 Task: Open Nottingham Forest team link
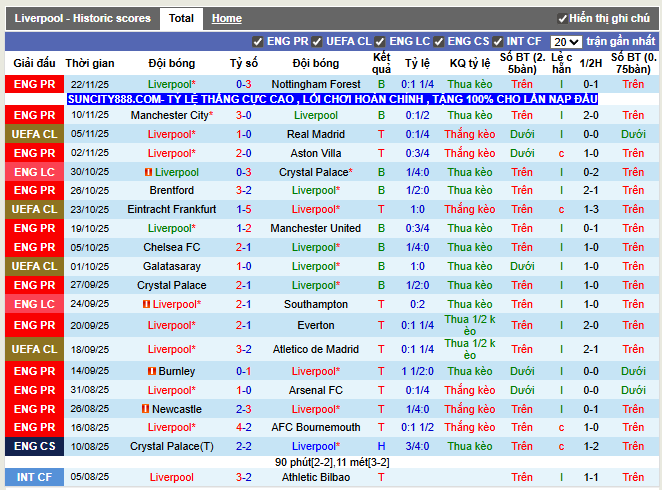pos(316,84)
